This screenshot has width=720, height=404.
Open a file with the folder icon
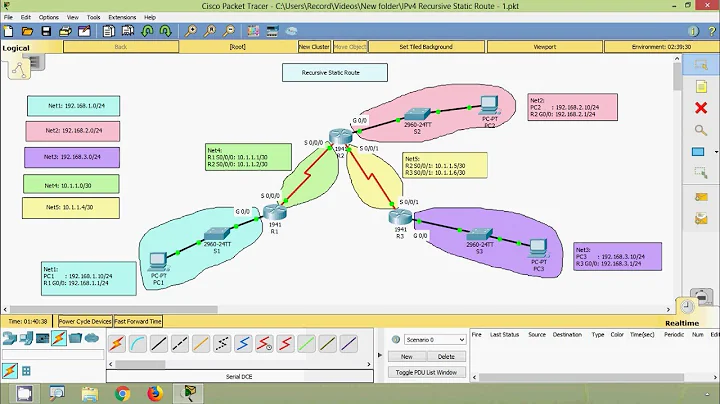point(27,31)
